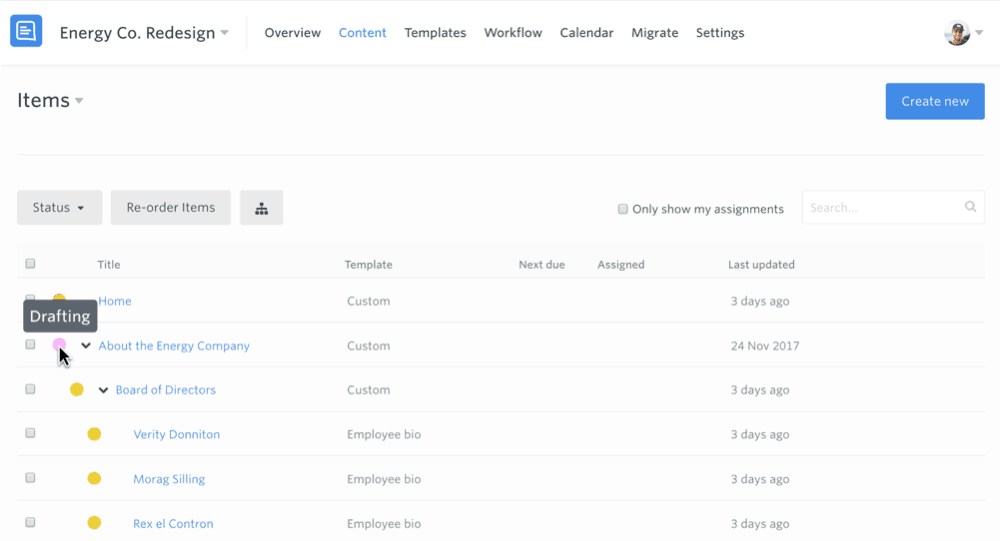Collapse the About the Energy Company tree
The height and width of the screenshot is (541, 1000).
click(x=86, y=346)
